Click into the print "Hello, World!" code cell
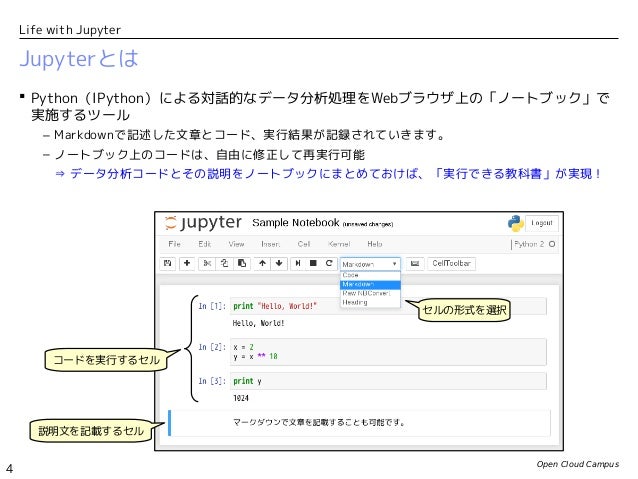The height and width of the screenshot is (479, 638). [388, 306]
